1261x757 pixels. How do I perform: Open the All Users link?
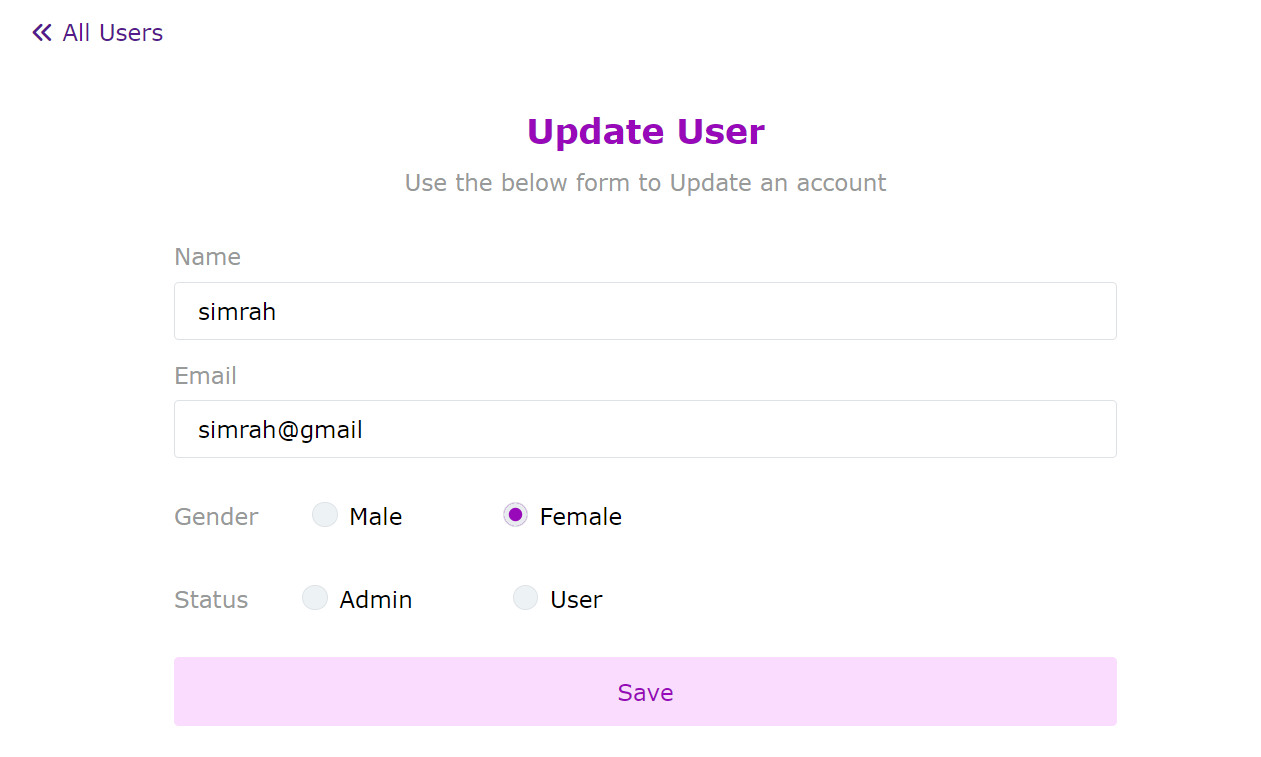pos(112,32)
